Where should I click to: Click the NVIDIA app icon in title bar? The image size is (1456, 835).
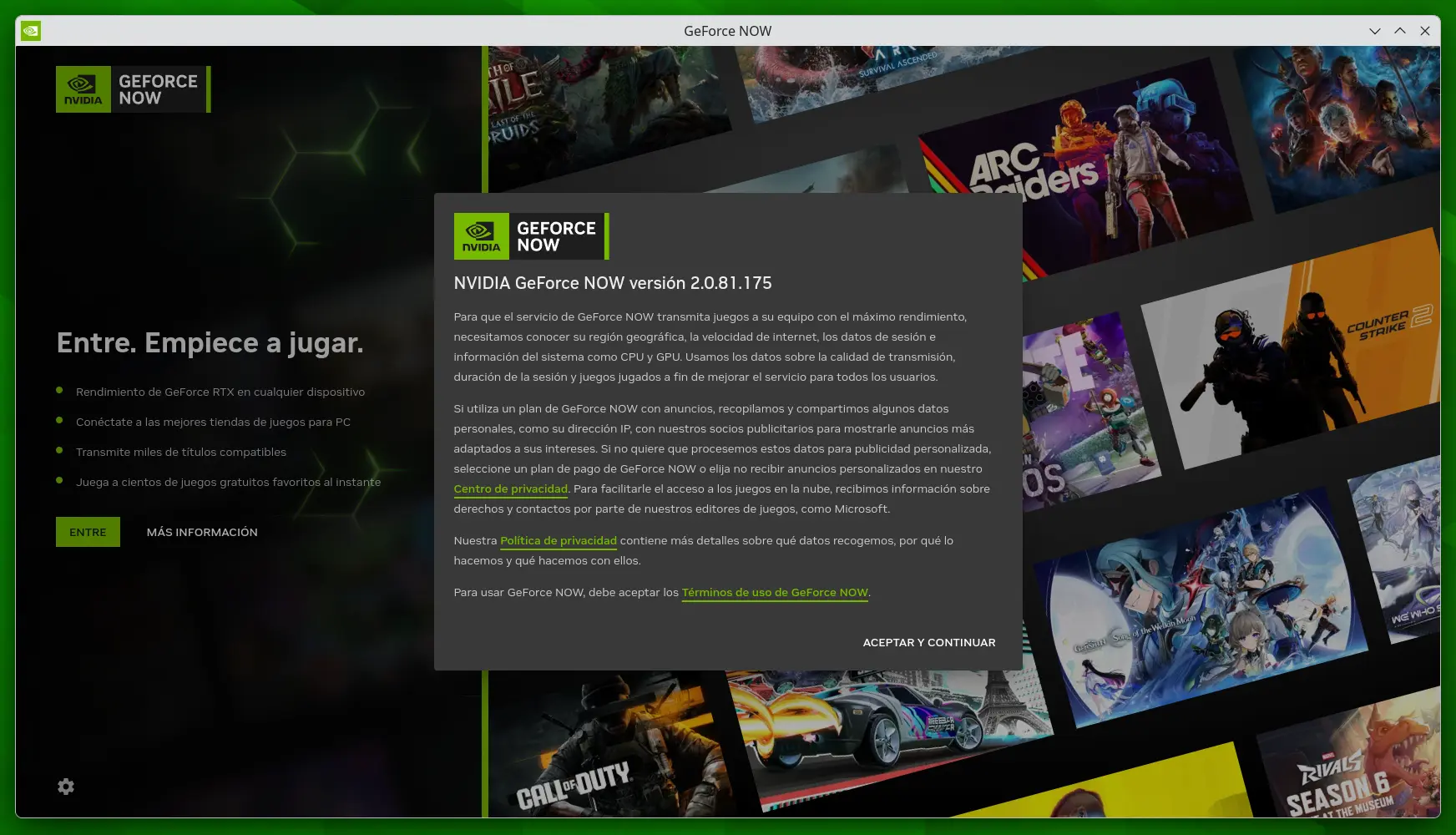pos(31,31)
